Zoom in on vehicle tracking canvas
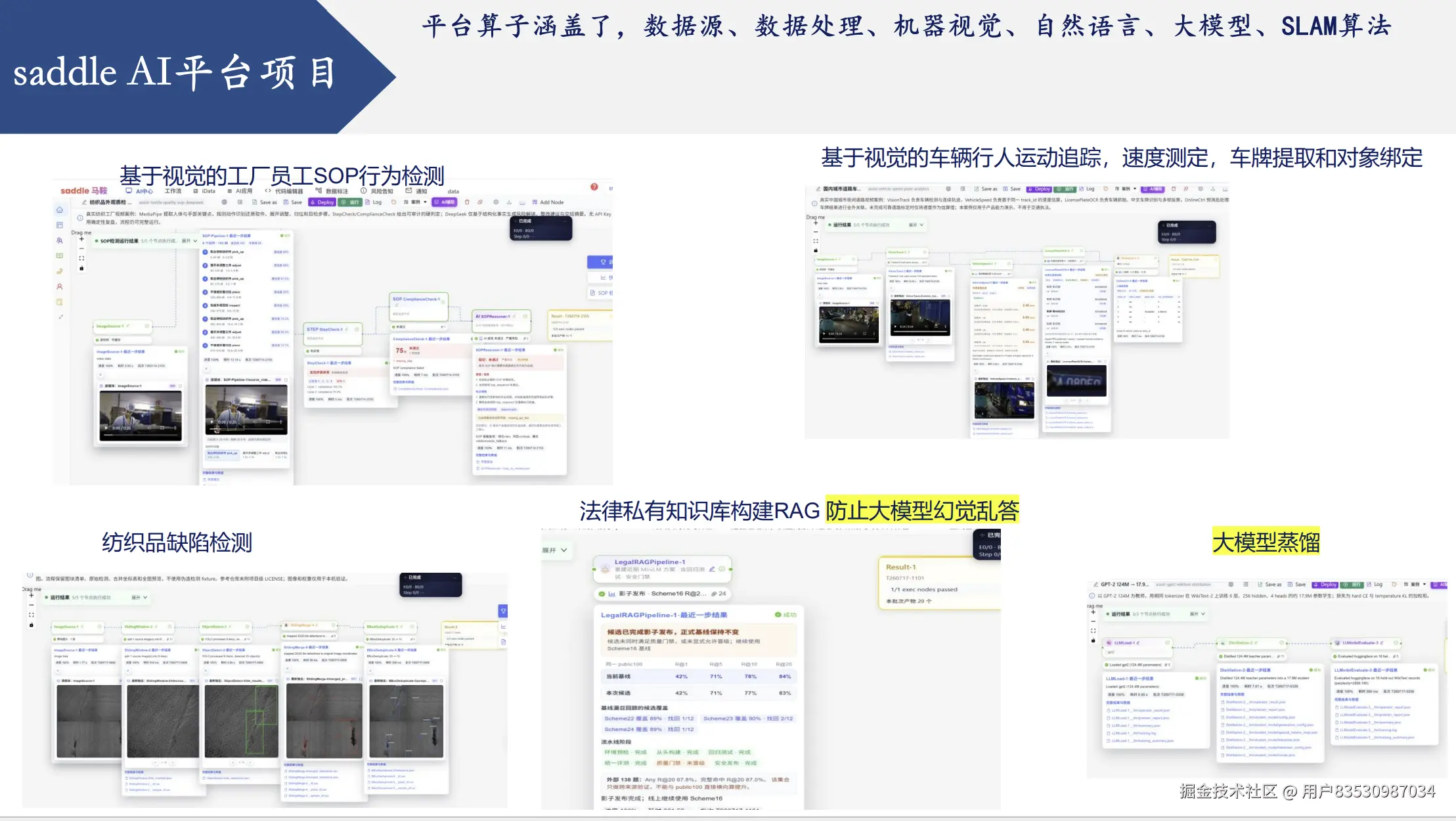 point(816,223)
